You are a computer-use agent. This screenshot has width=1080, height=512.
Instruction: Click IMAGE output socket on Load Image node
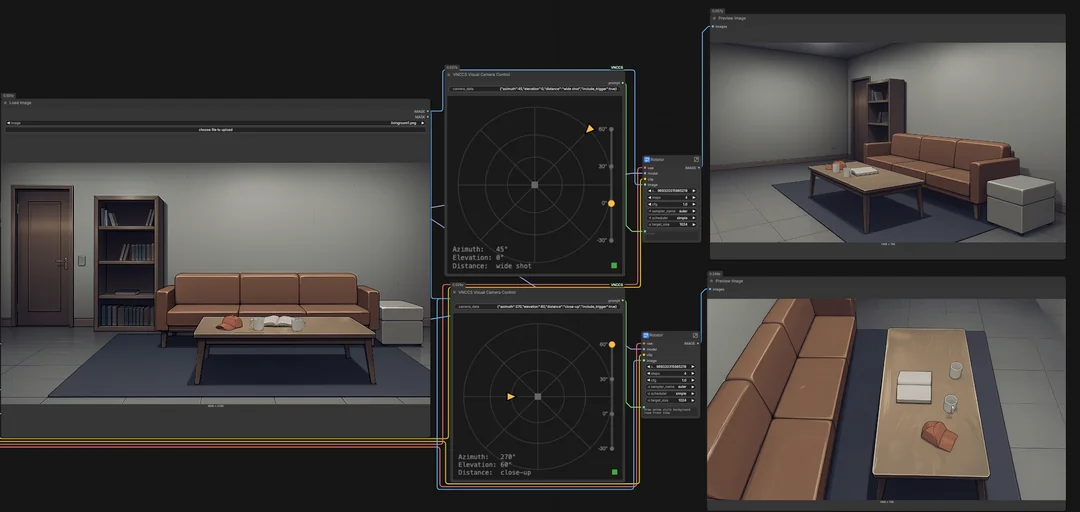(x=428, y=111)
